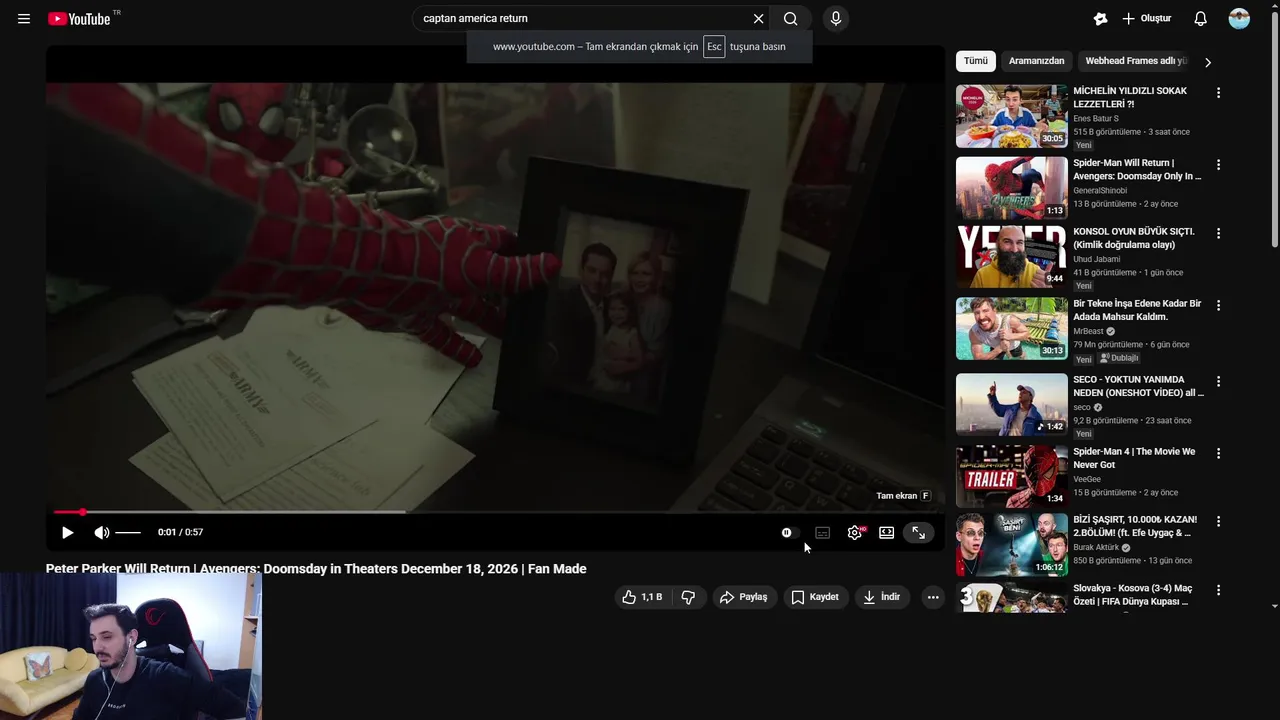Open GeneralShinobi channel link
This screenshot has height=720, width=1280.
[1100, 190]
